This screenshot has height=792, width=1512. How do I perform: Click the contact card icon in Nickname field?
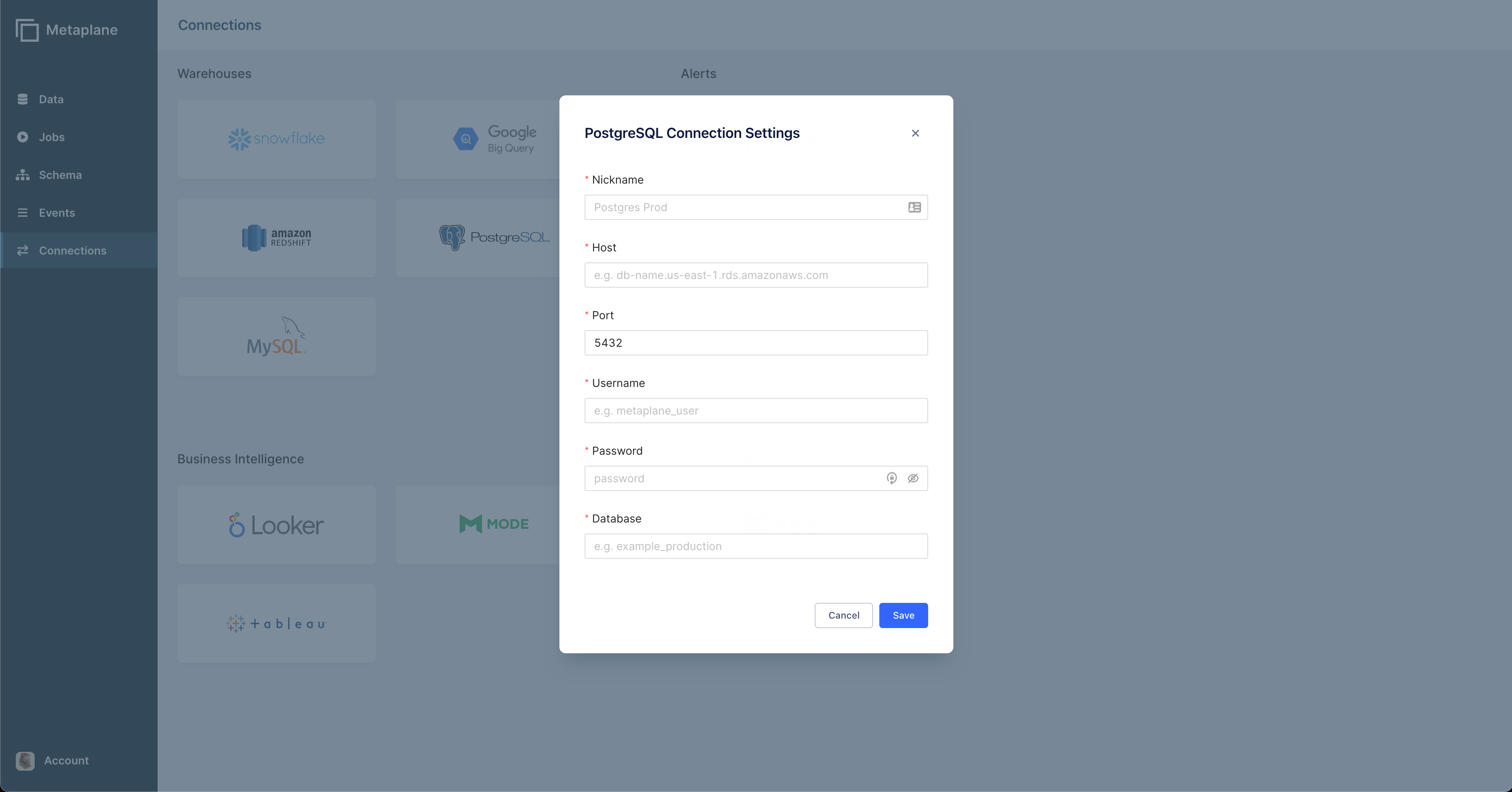[x=914, y=207]
